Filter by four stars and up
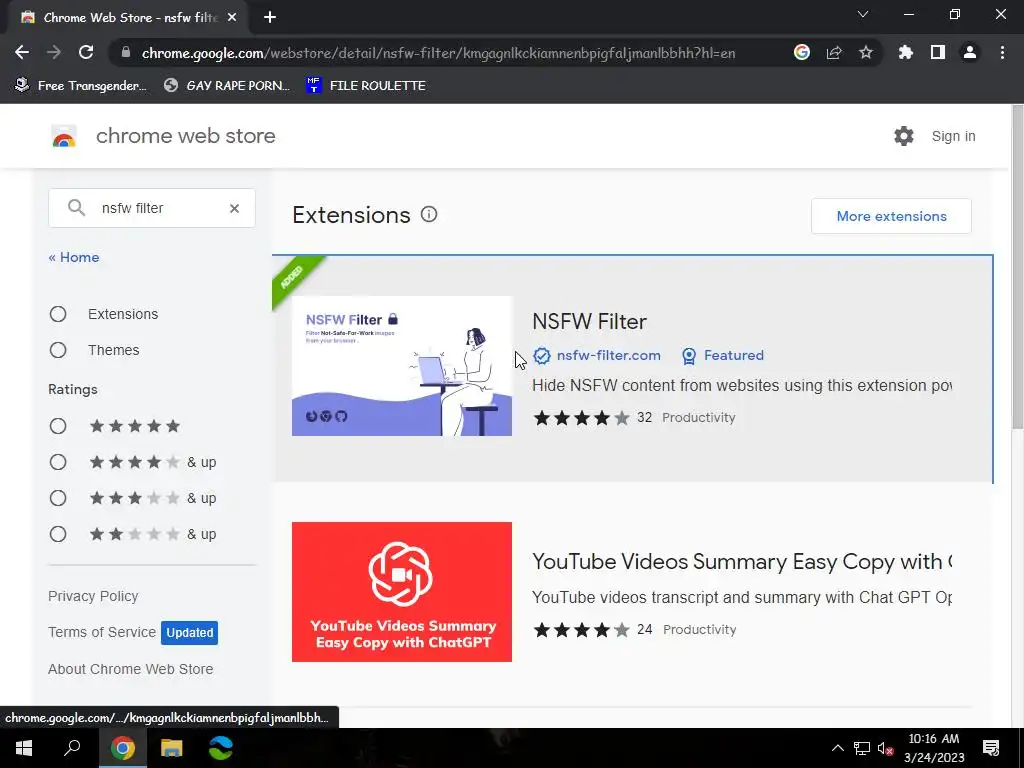1024x768 pixels. coord(58,462)
